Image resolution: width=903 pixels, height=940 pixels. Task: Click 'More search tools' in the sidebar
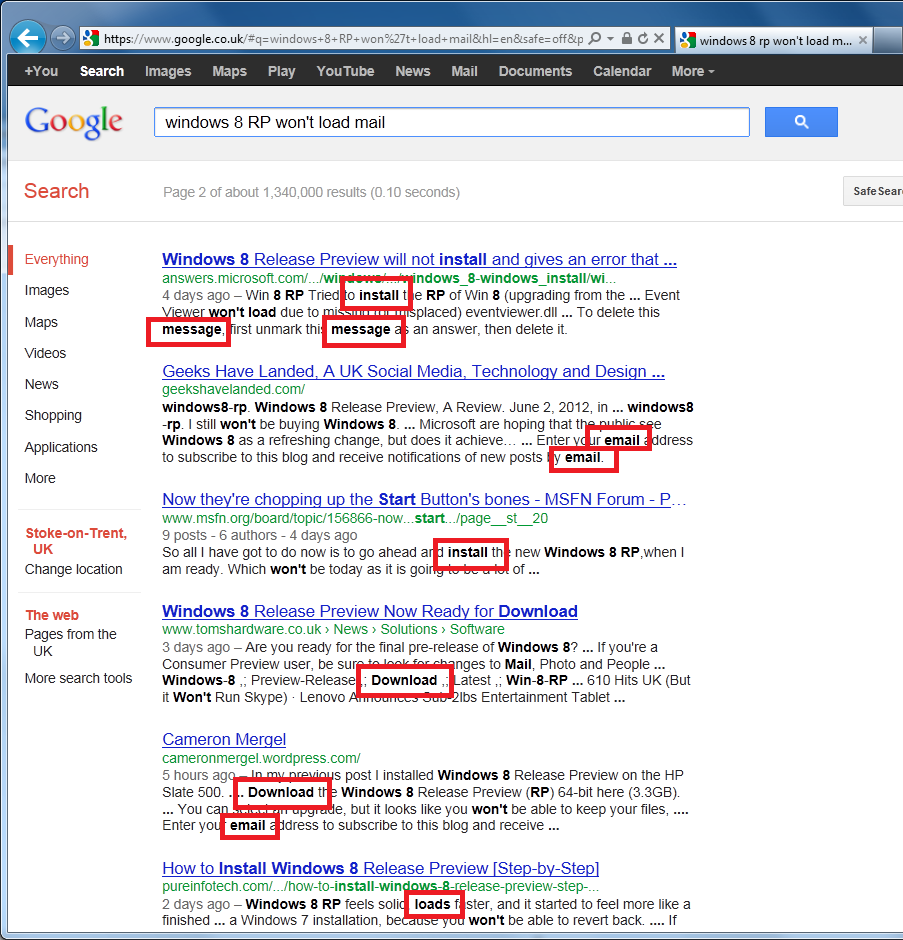[x=78, y=678]
